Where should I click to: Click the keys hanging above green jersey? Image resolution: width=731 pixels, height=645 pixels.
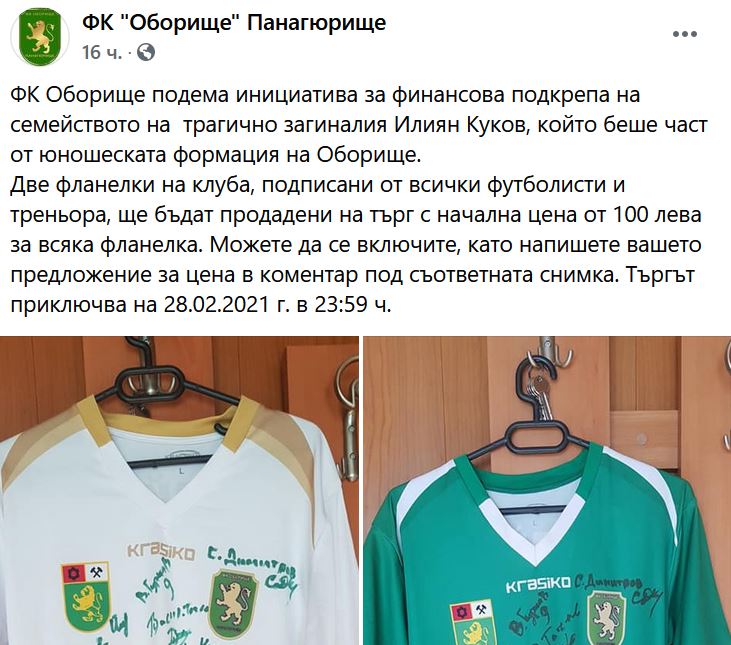pos(542,393)
